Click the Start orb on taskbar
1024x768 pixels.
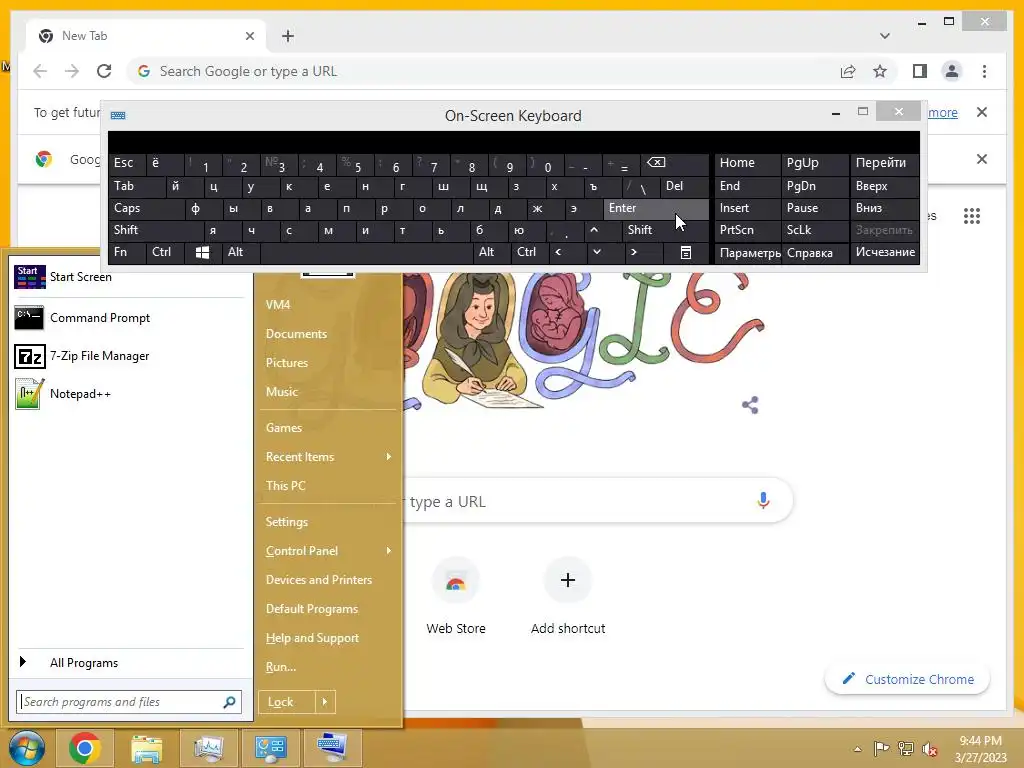coord(27,748)
